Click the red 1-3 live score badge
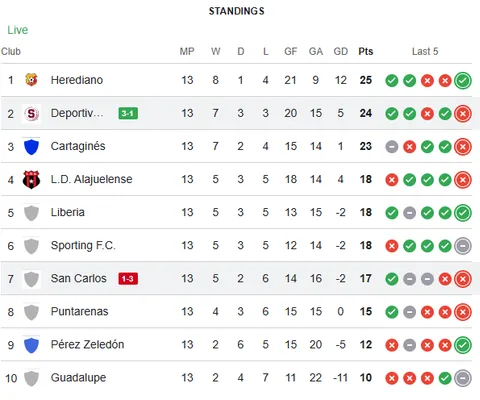Image resolution: width=480 pixels, height=400 pixels. (128, 279)
